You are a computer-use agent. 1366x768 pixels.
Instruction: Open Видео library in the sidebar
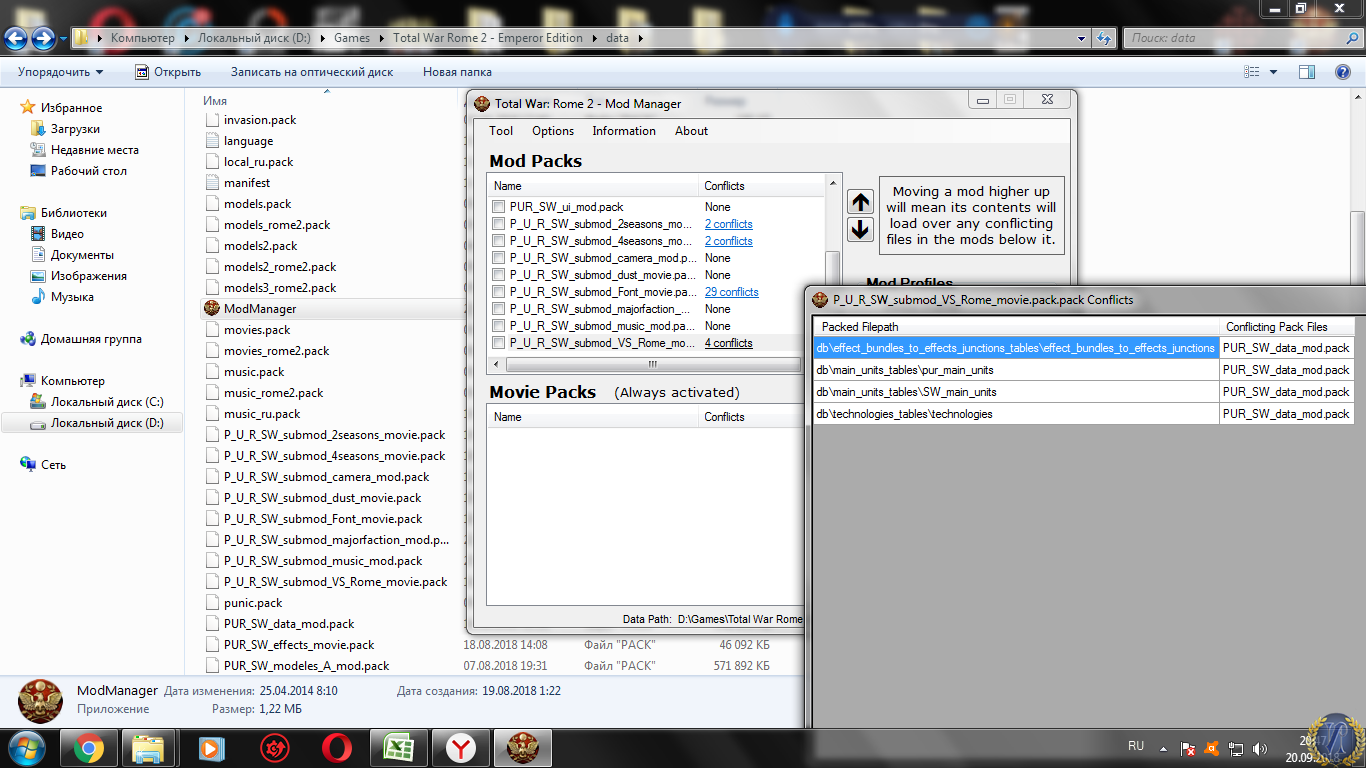click(67, 234)
